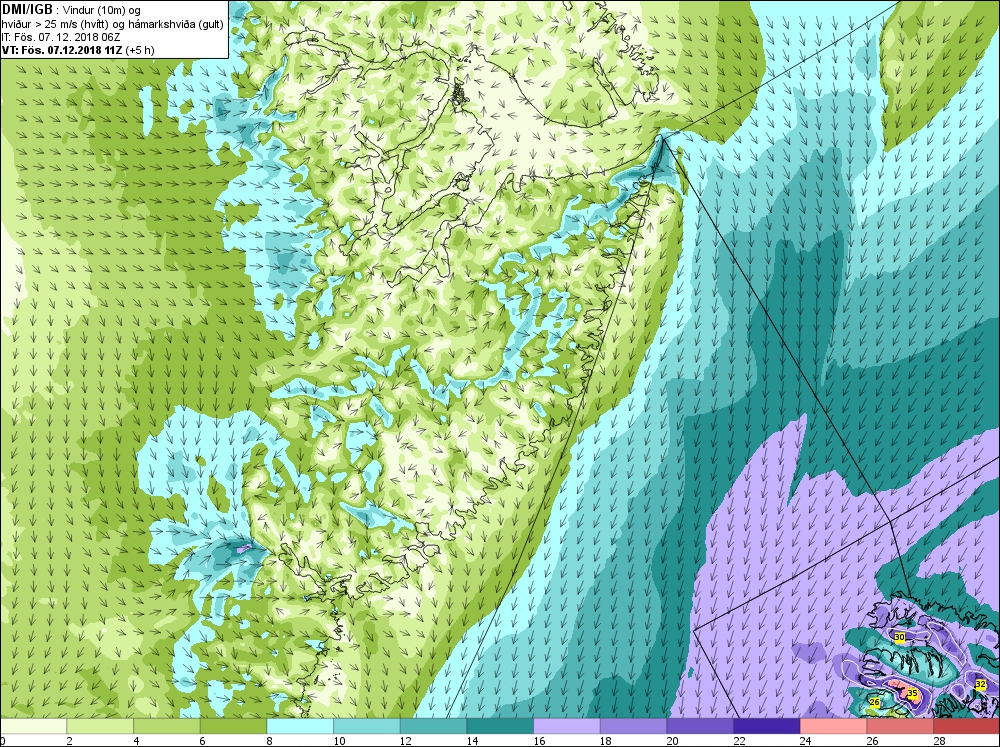Select the lavender 16–18 m/s legend swatch

point(566,726)
